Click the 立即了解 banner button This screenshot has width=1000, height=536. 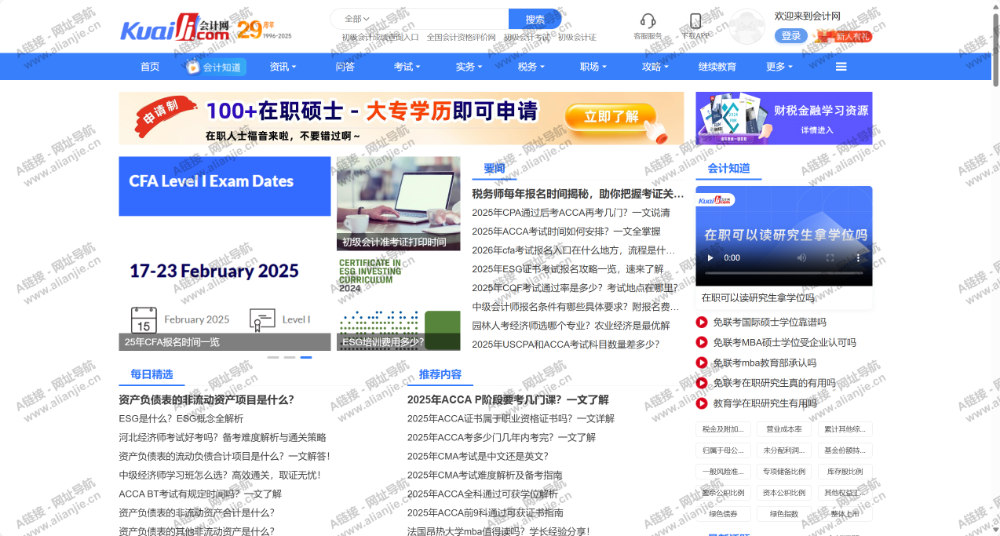click(x=611, y=116)
